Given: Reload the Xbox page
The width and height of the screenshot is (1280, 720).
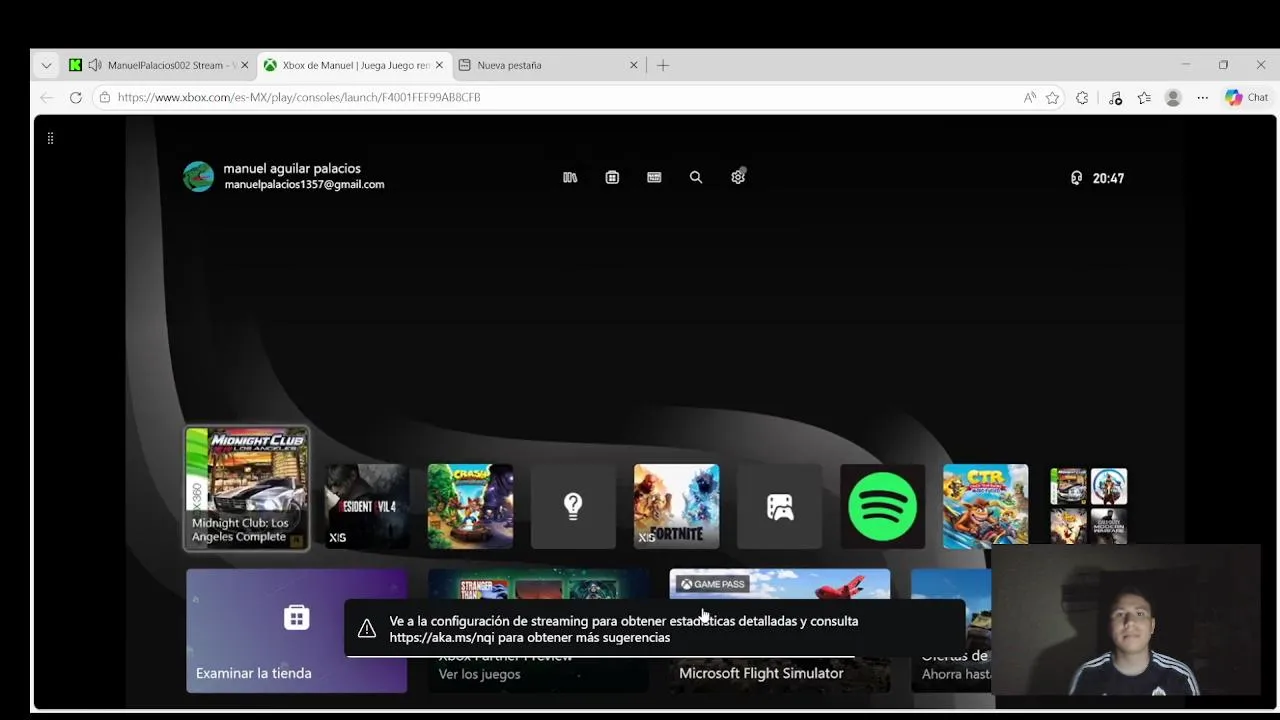Looking at the screenshot, I should 75,97.
